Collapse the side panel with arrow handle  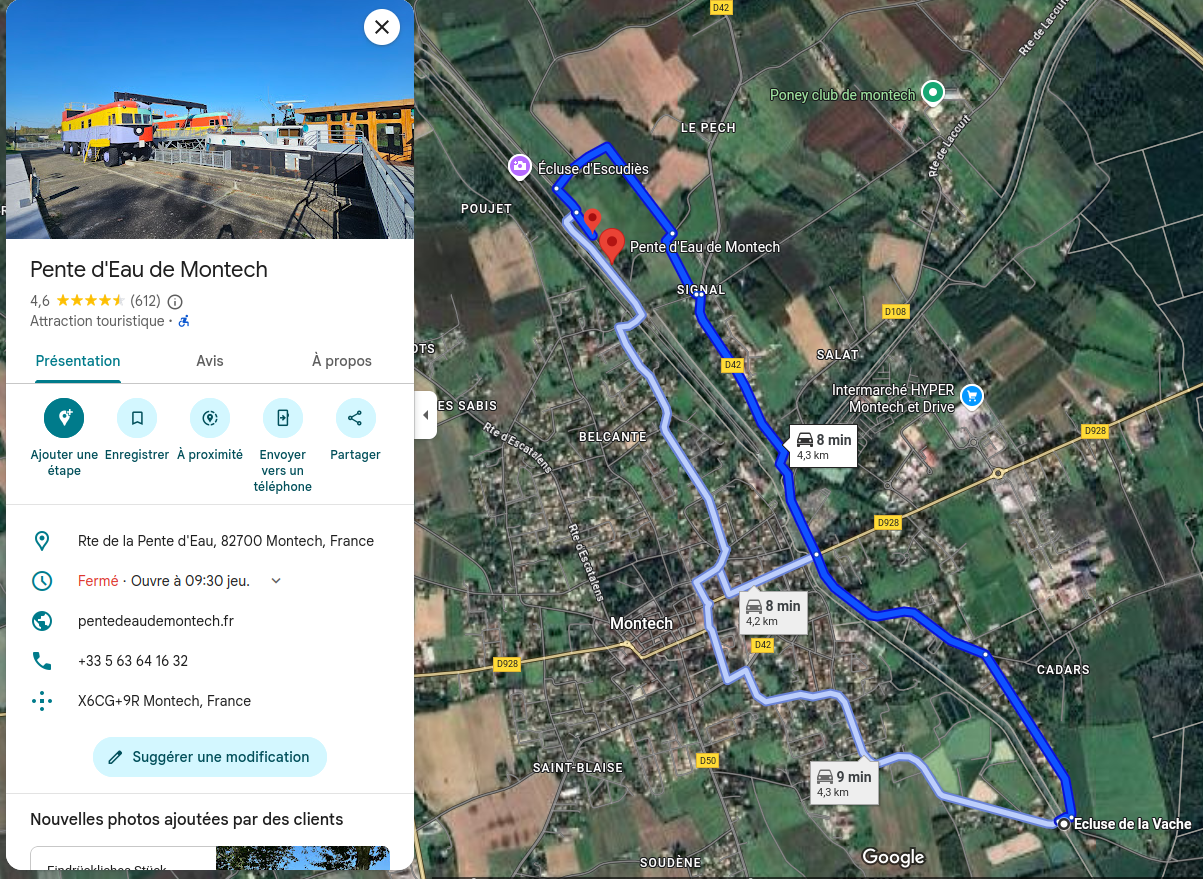point(426,415)
